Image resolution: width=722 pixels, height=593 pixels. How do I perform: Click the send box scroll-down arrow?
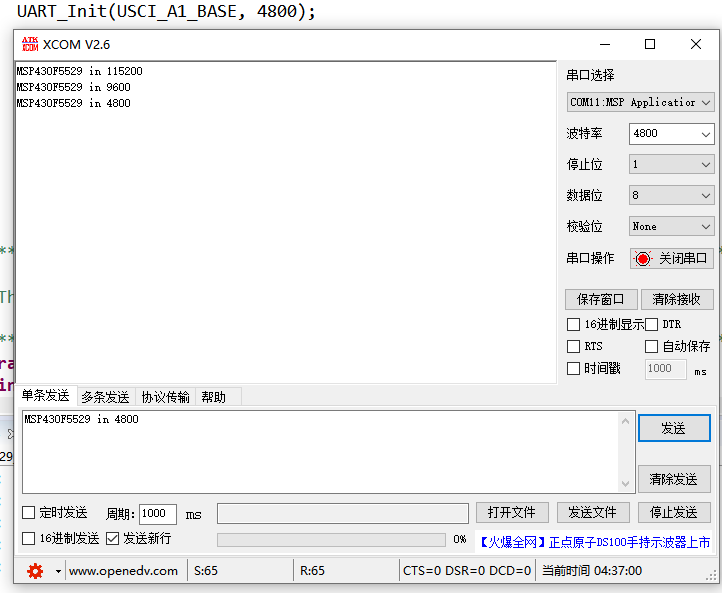625,483
